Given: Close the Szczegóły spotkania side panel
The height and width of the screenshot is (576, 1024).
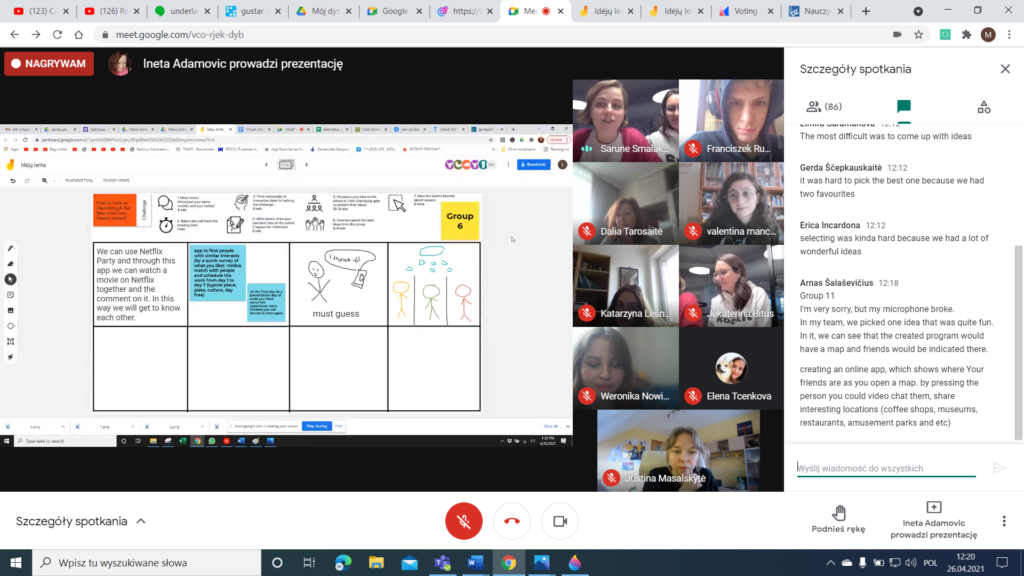Looking at the screenshot, I should pyautogui.click(x=1005, y=69).
